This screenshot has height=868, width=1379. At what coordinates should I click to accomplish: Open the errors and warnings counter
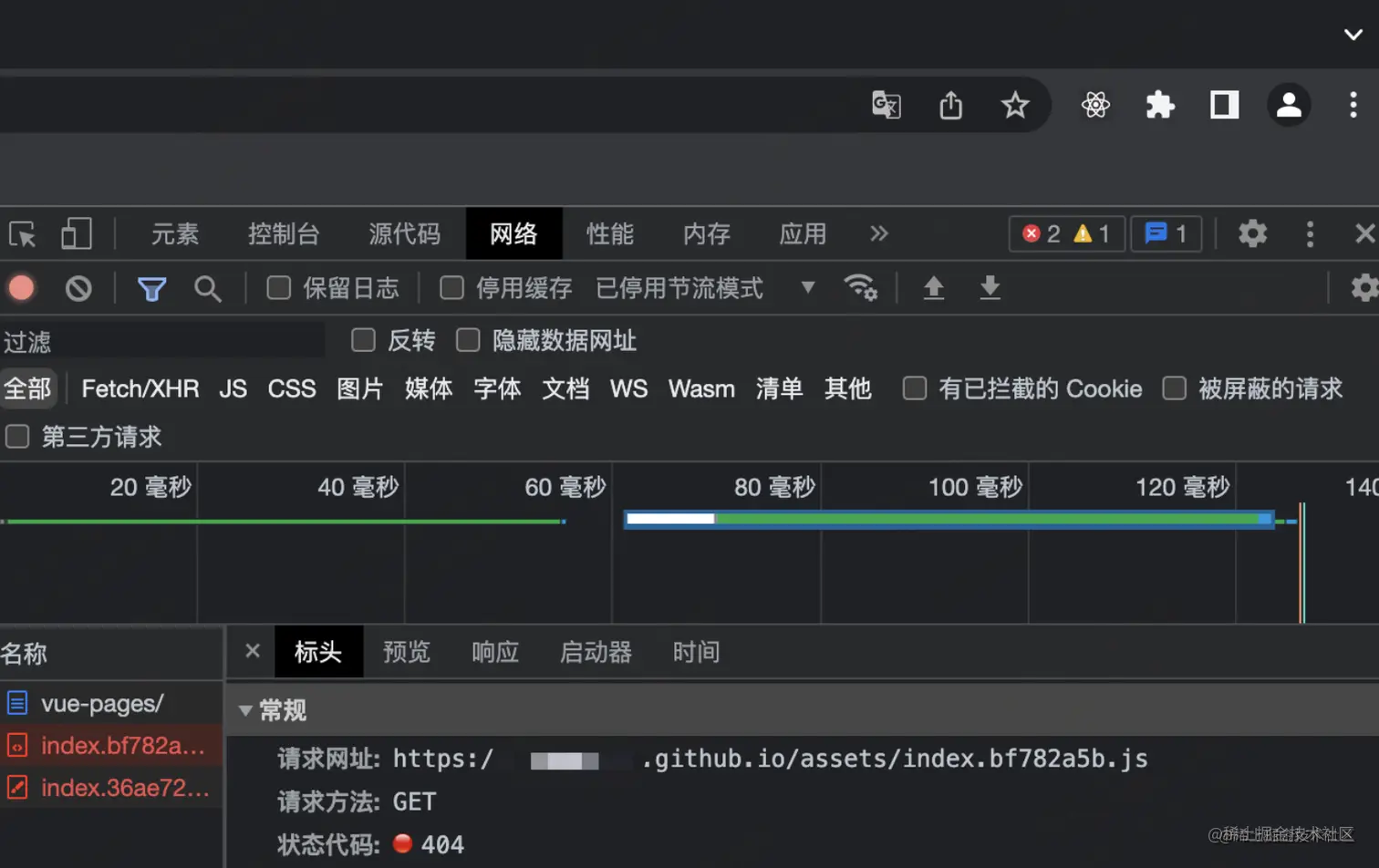[x=1066, y=234]
